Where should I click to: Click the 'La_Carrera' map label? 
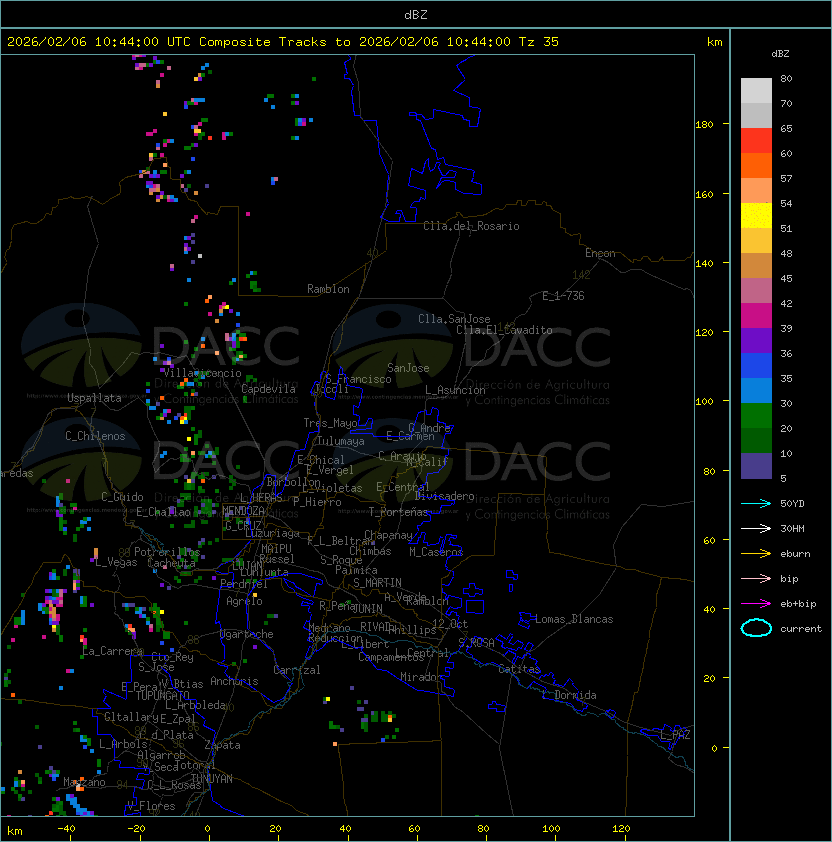point(112,651)
